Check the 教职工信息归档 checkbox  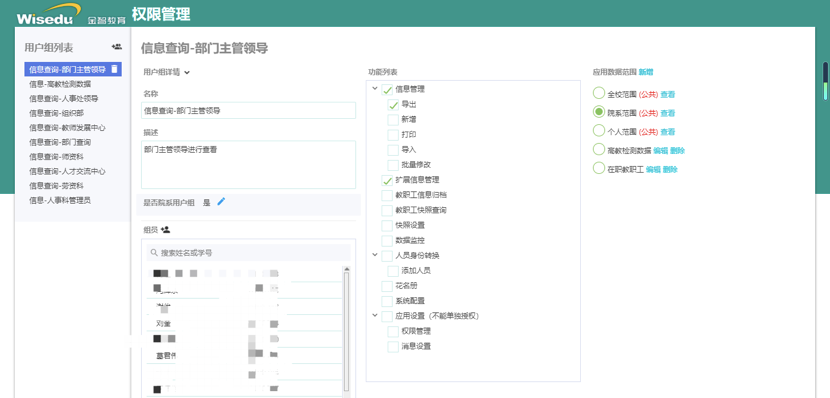pos(387,195)
